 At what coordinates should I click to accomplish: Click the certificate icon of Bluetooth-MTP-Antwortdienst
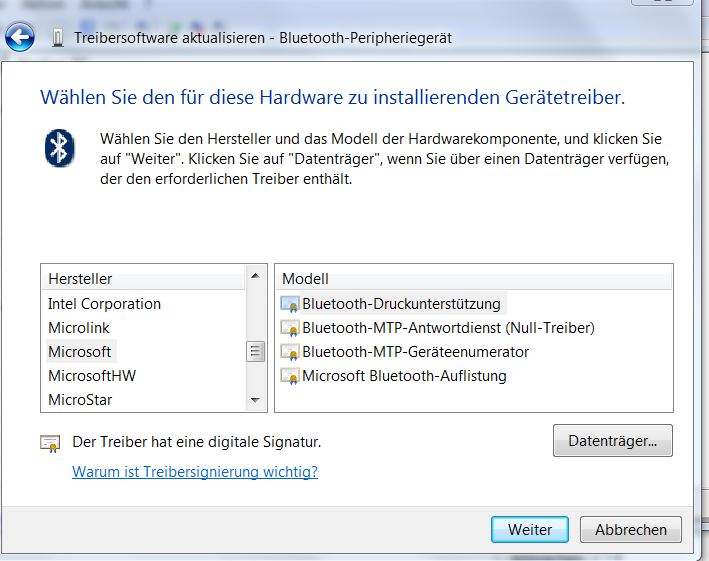[x=290, y=328]
